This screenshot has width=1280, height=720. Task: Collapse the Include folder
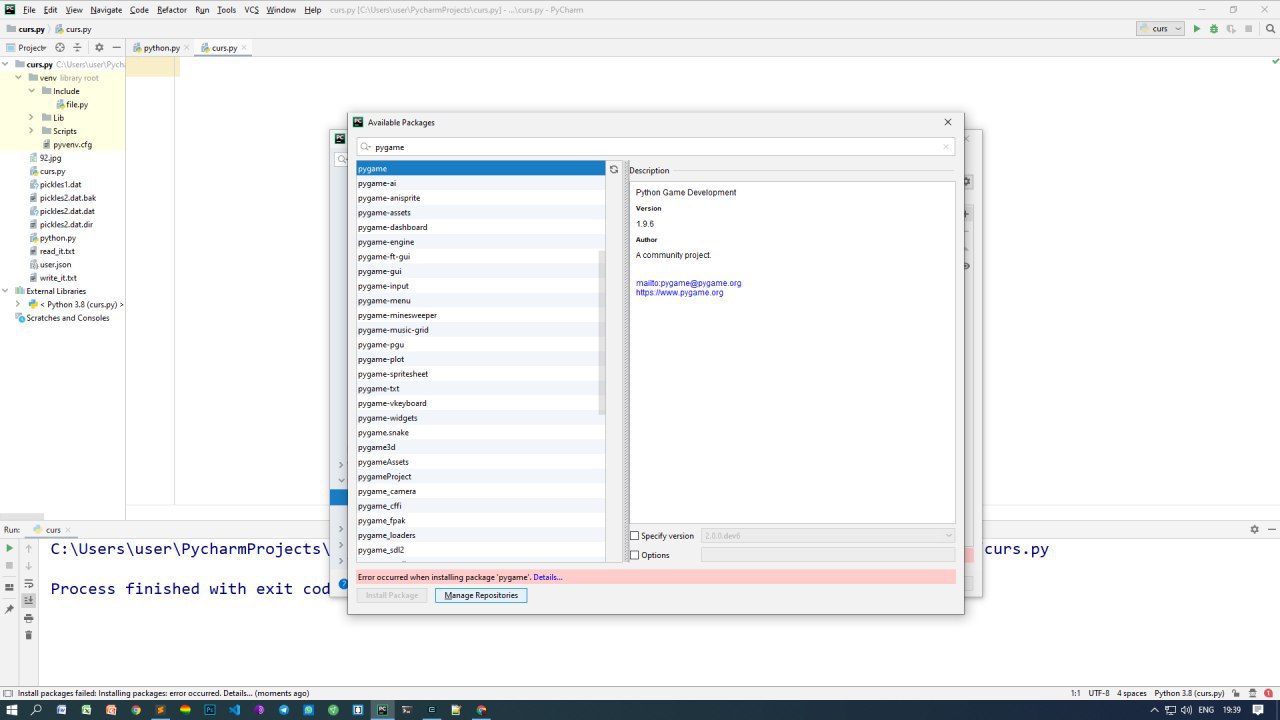32,91
